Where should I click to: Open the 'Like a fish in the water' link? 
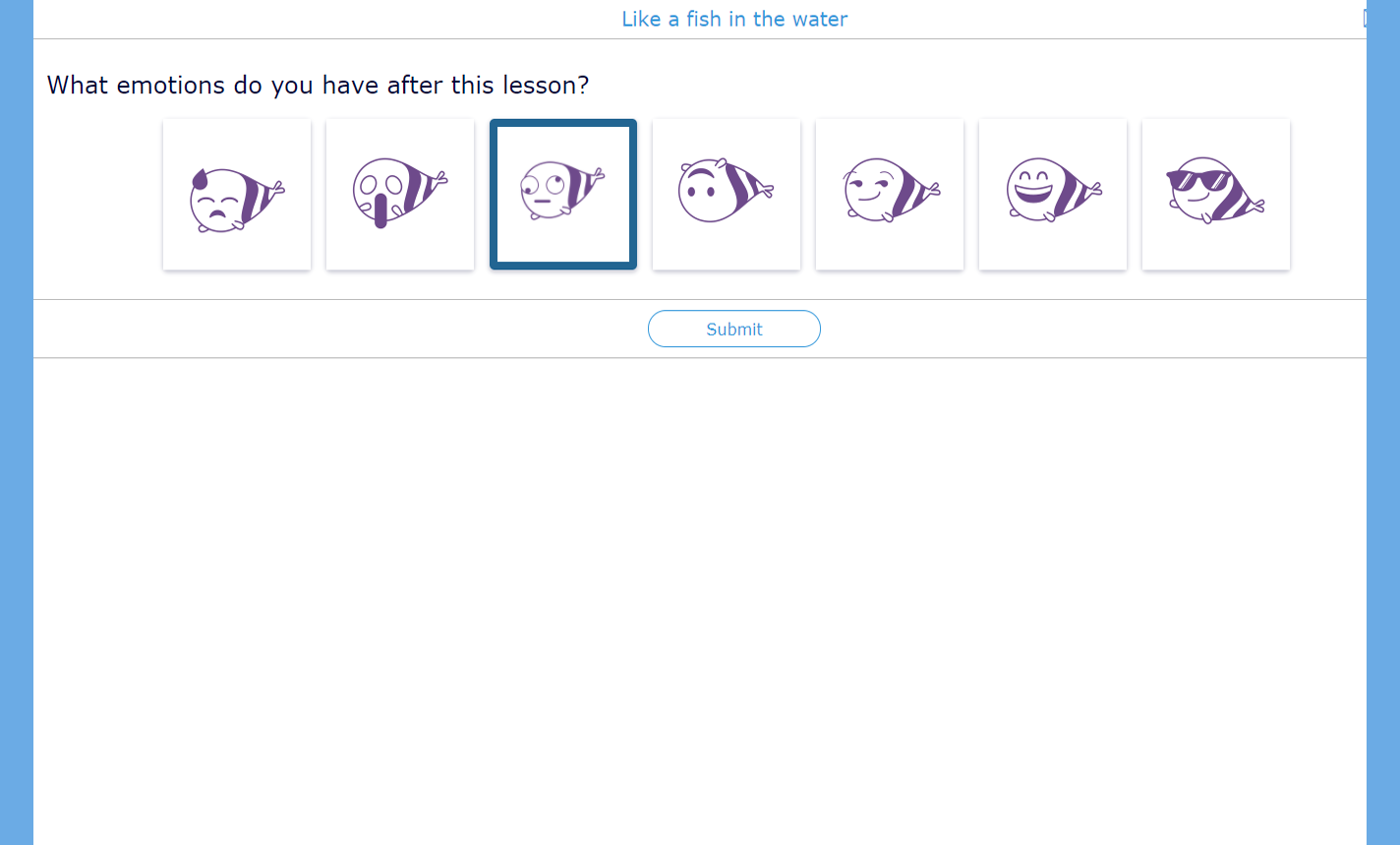[734, 19]
